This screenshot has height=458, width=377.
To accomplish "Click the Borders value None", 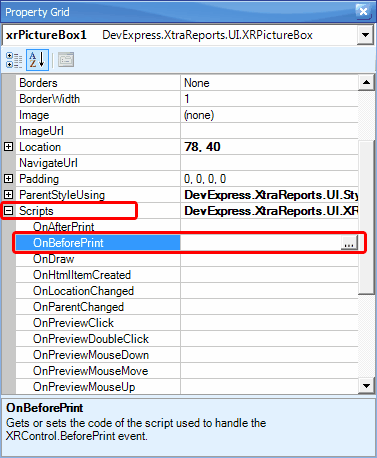I will pyautogui.click(x=197, y=83).
